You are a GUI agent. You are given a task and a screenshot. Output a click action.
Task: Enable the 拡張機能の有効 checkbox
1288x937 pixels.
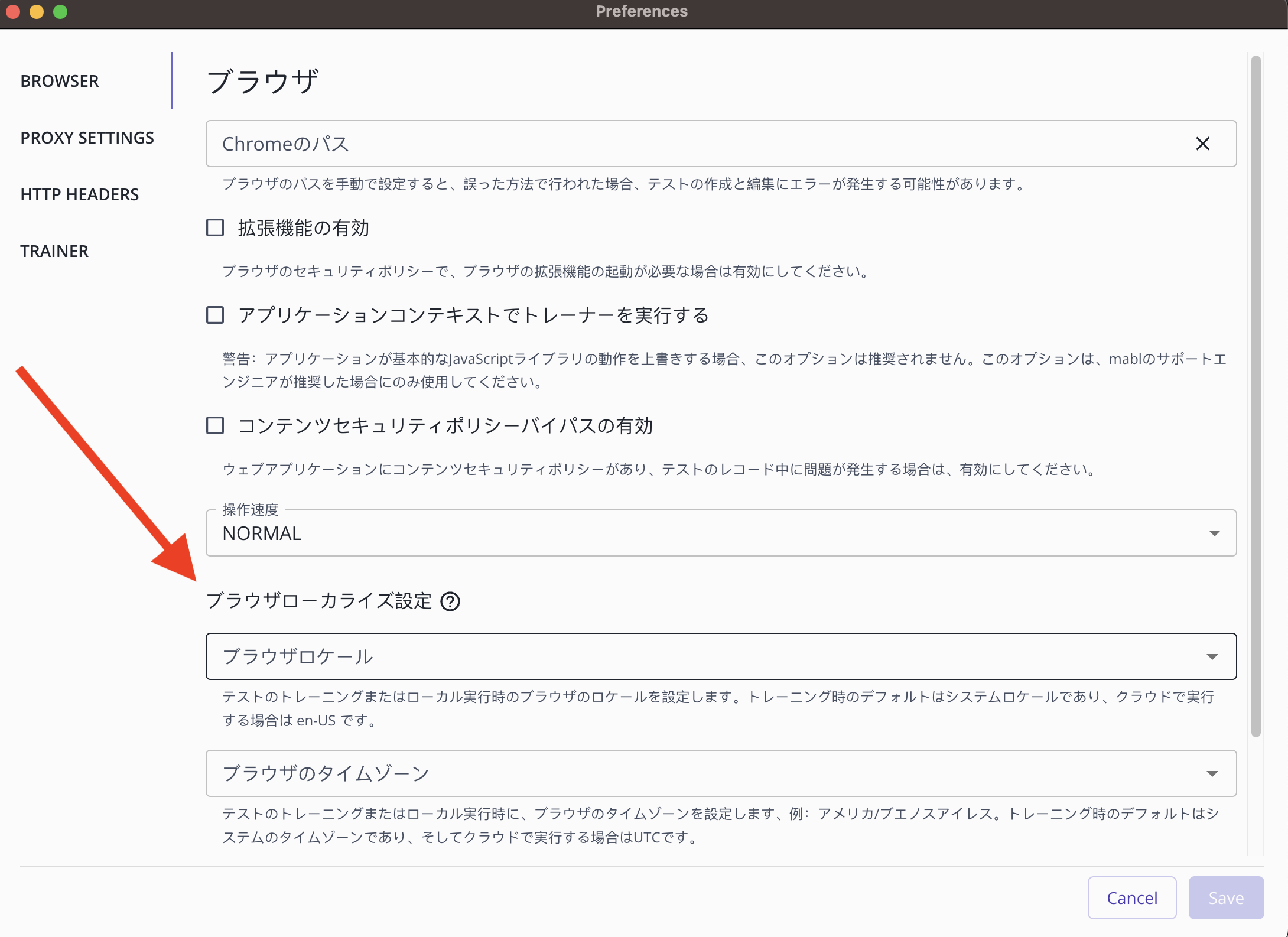(x=215, y=227)
